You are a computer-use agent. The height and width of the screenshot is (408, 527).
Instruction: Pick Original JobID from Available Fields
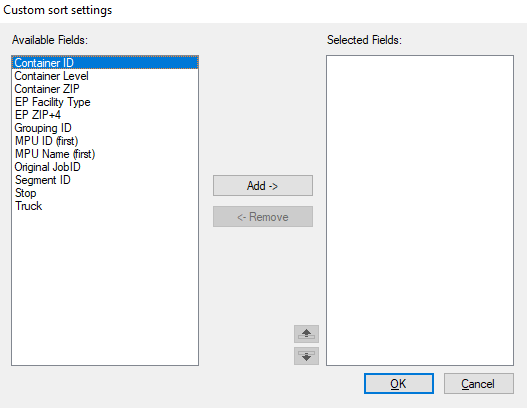[105, 167]
